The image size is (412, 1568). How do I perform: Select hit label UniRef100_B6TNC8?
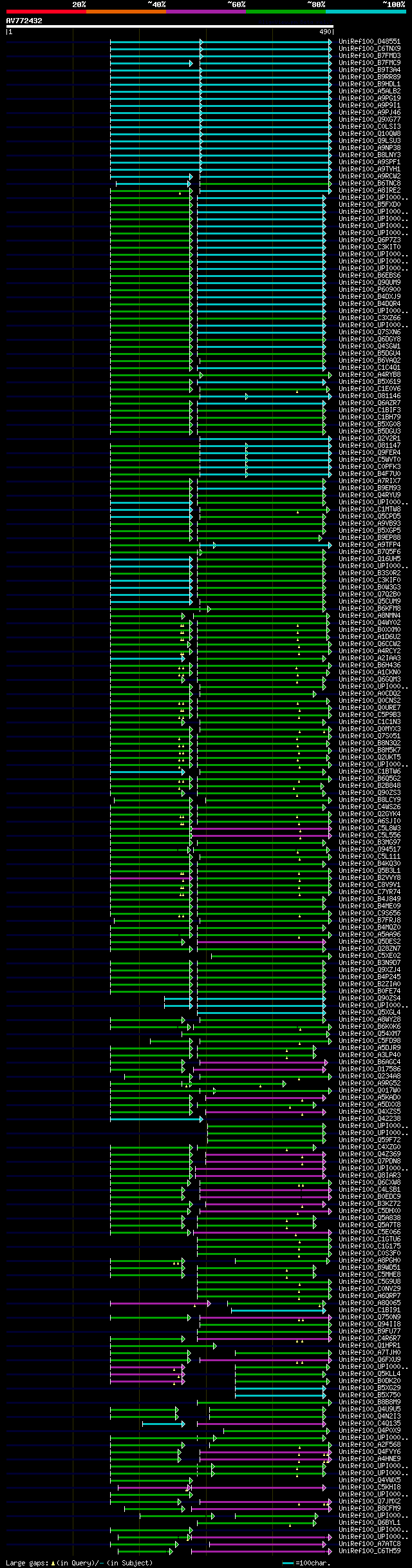click(x=370, y=183)
